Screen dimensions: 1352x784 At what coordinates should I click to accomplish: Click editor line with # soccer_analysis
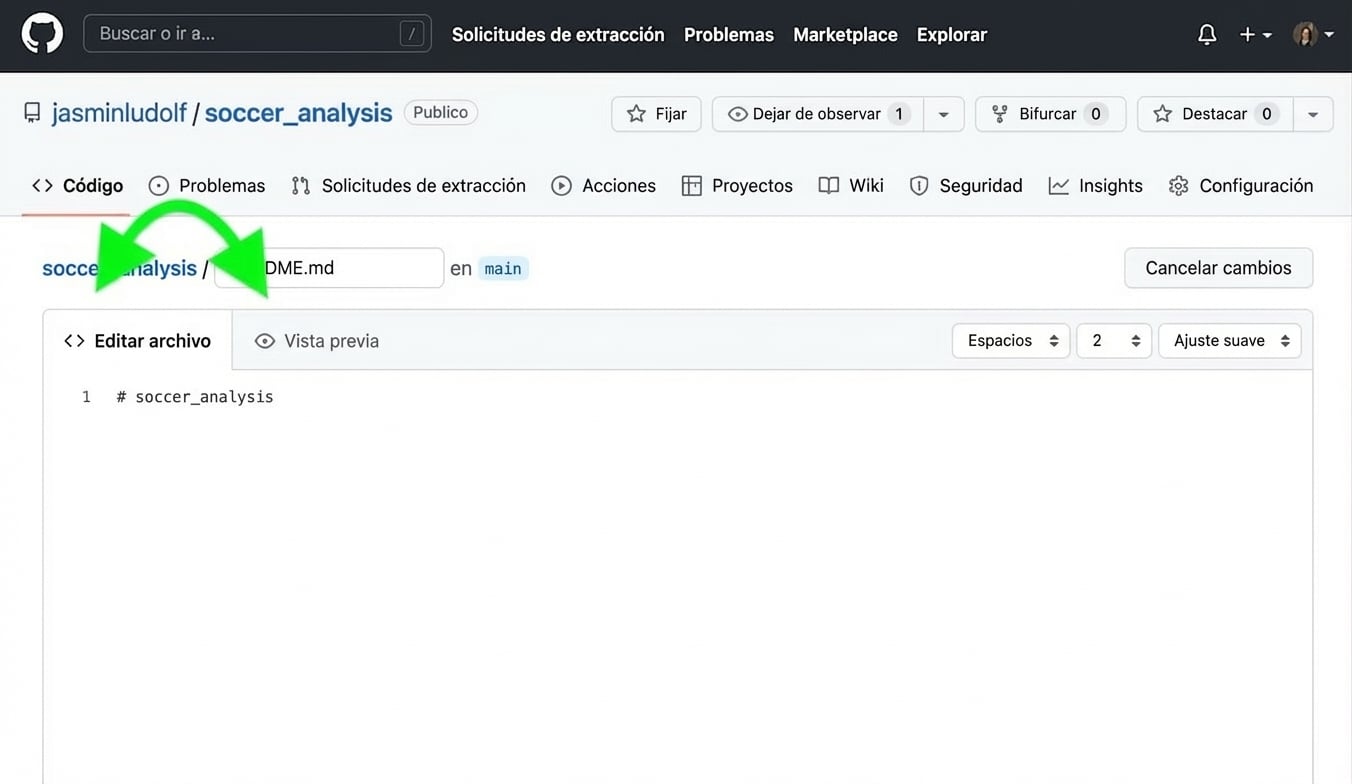tap(195, 397)
